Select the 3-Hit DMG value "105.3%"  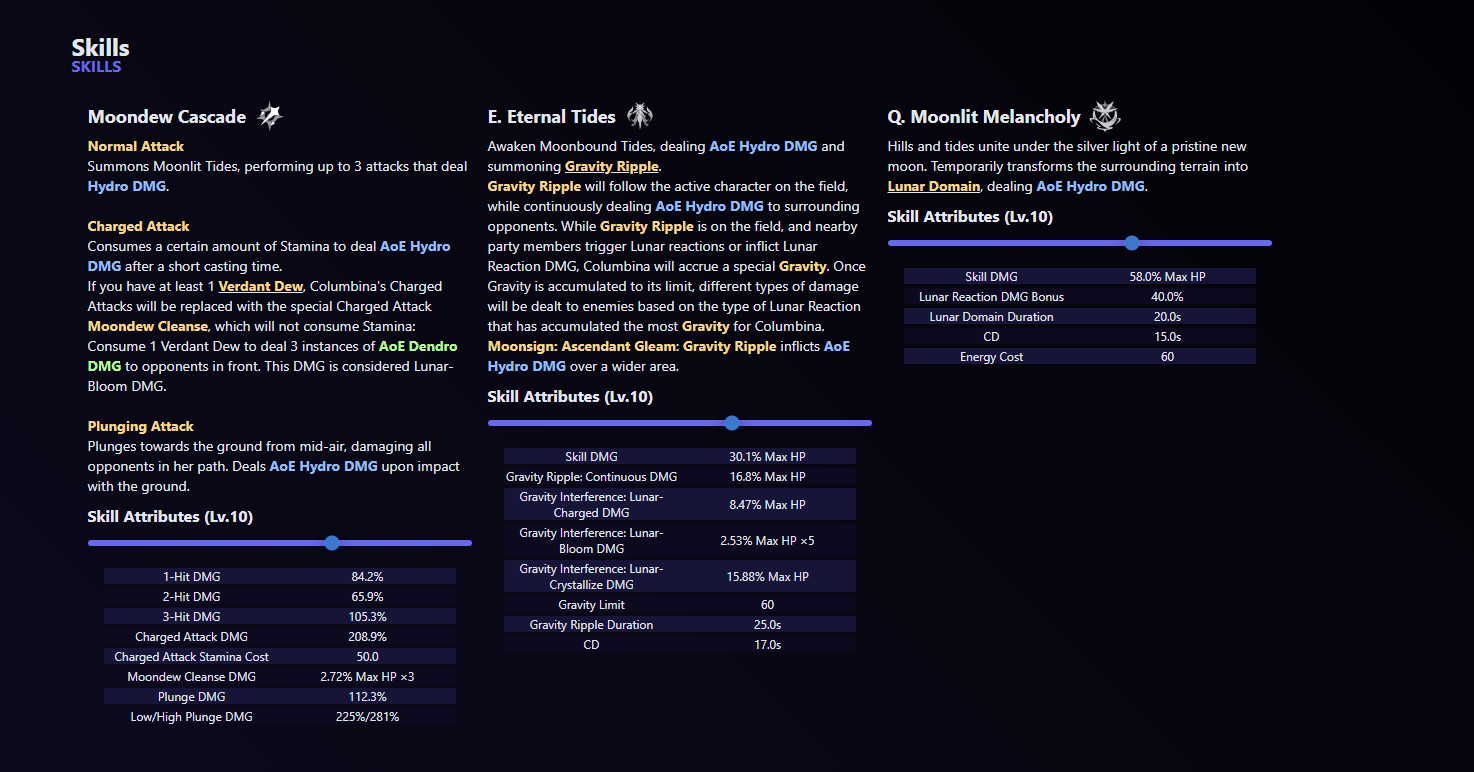pyautogui.click(x=368, y=617)
